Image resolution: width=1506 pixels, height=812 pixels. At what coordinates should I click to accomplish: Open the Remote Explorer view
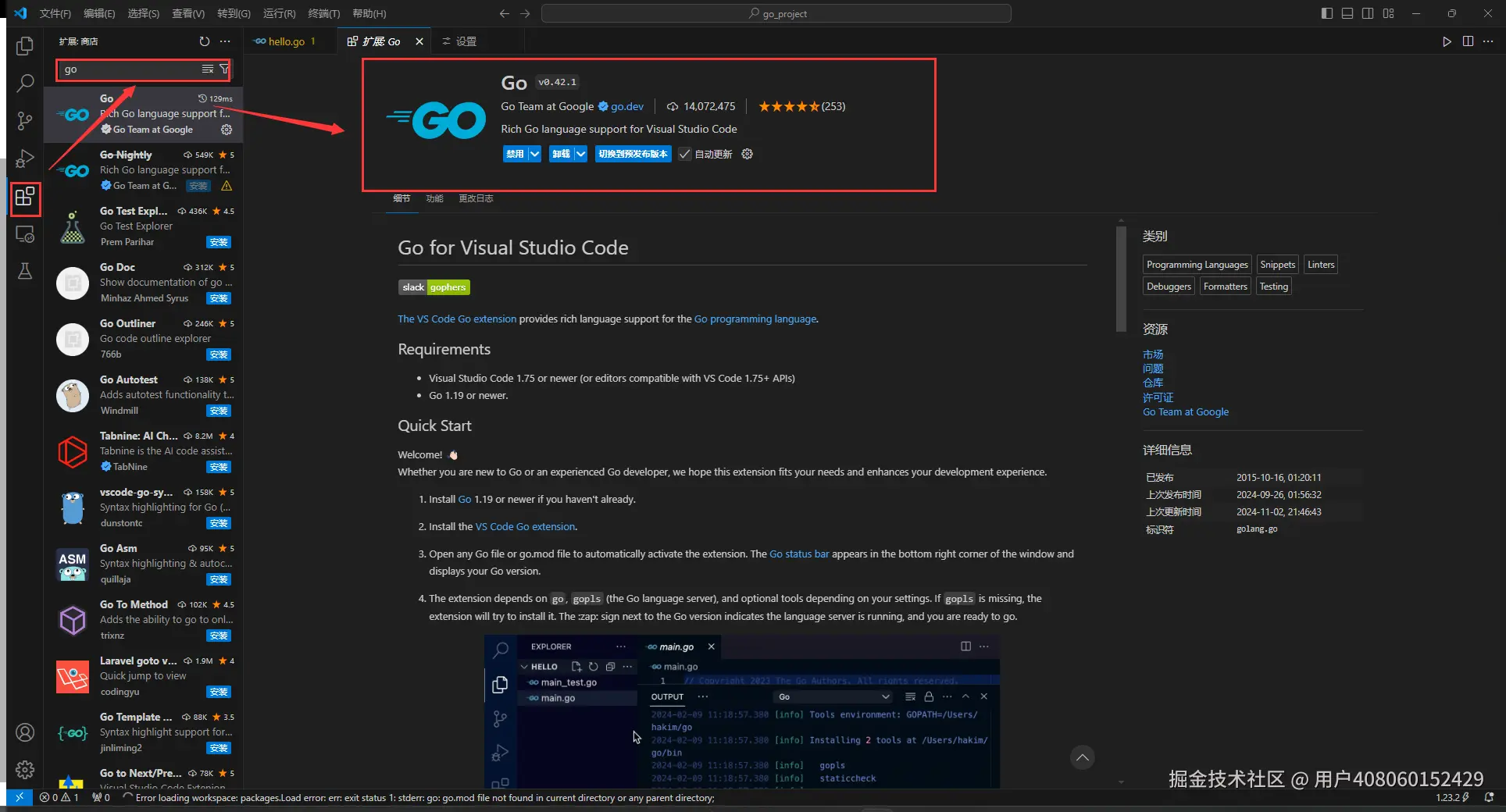click(25, 234)
